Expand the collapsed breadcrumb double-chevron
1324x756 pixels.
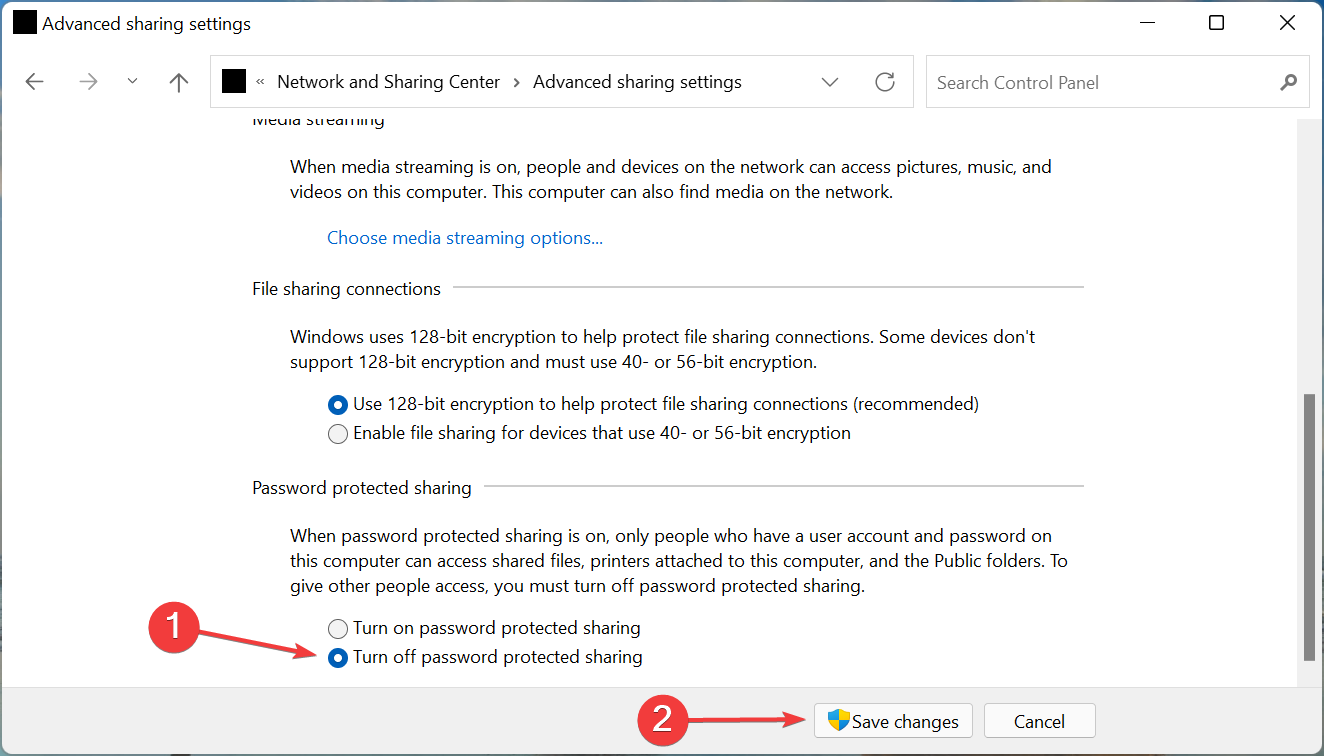point(260,81)
